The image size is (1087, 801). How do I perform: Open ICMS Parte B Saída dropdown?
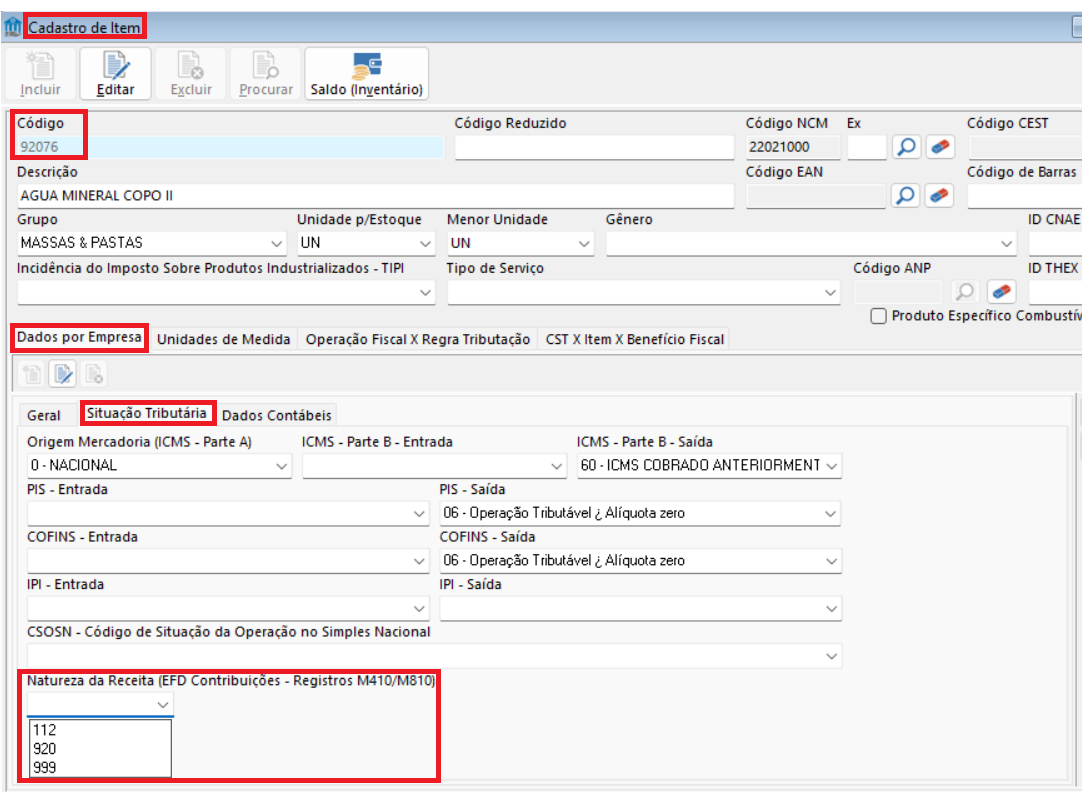pyautogui.click(x=832, y=466)
